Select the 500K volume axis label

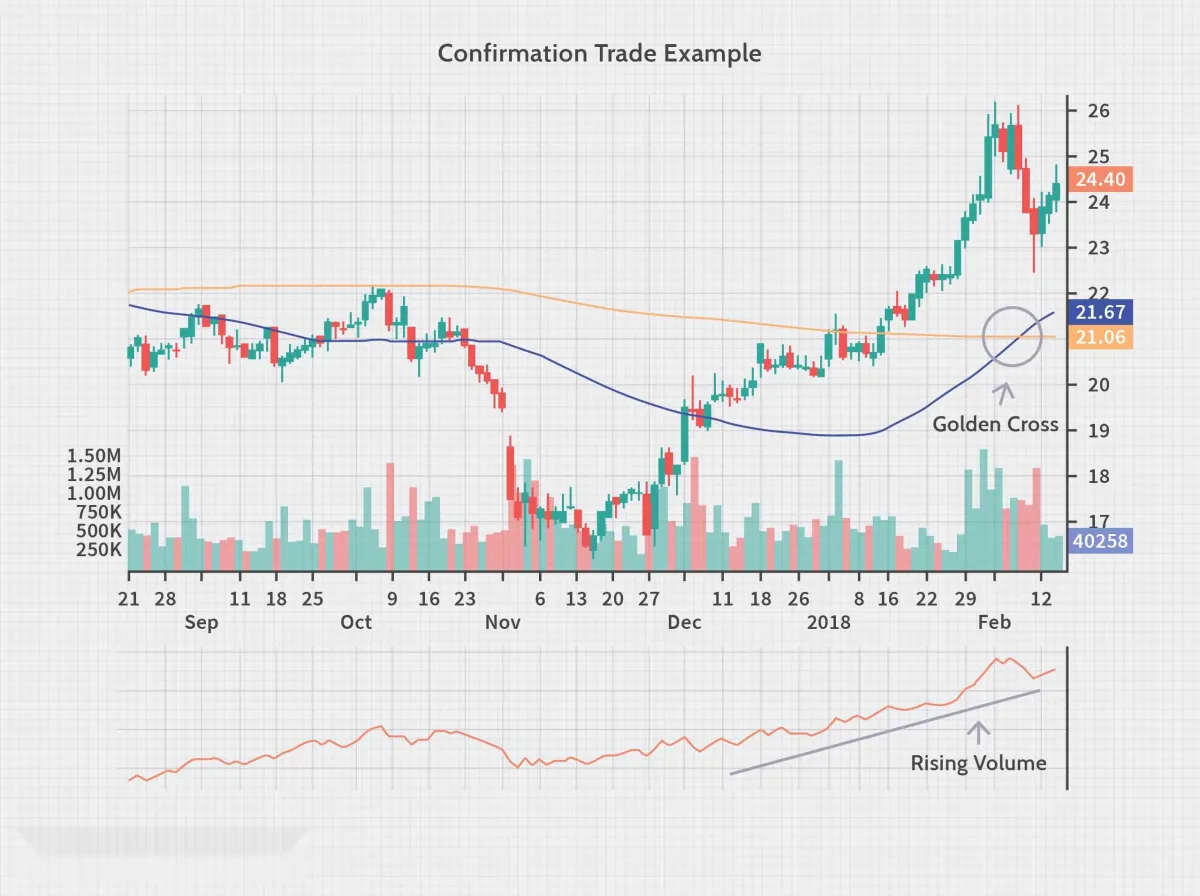pos(98,531)
